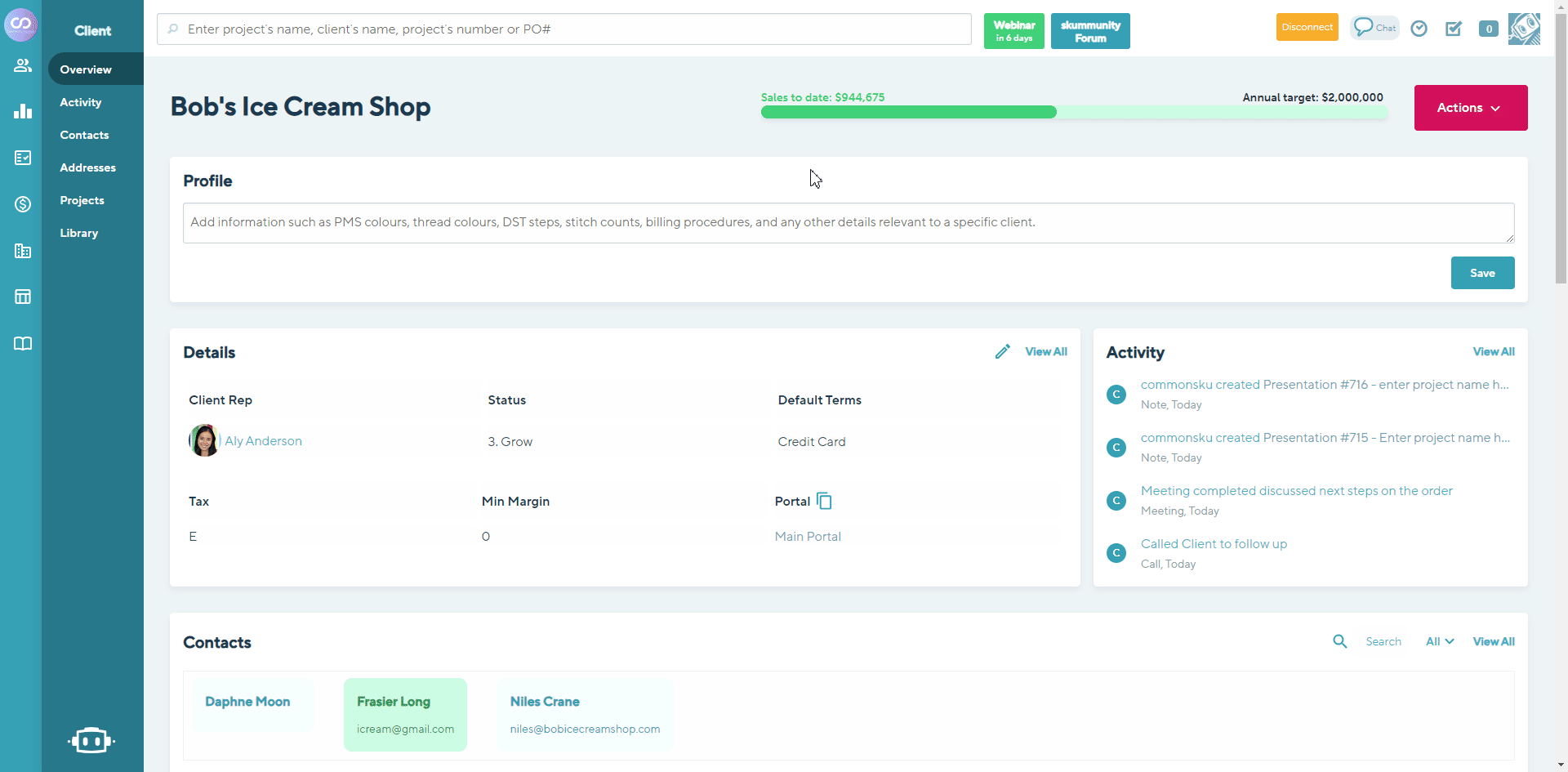Type in the project search field
The height and width of the screenshot is (772, 1568).
563,29
